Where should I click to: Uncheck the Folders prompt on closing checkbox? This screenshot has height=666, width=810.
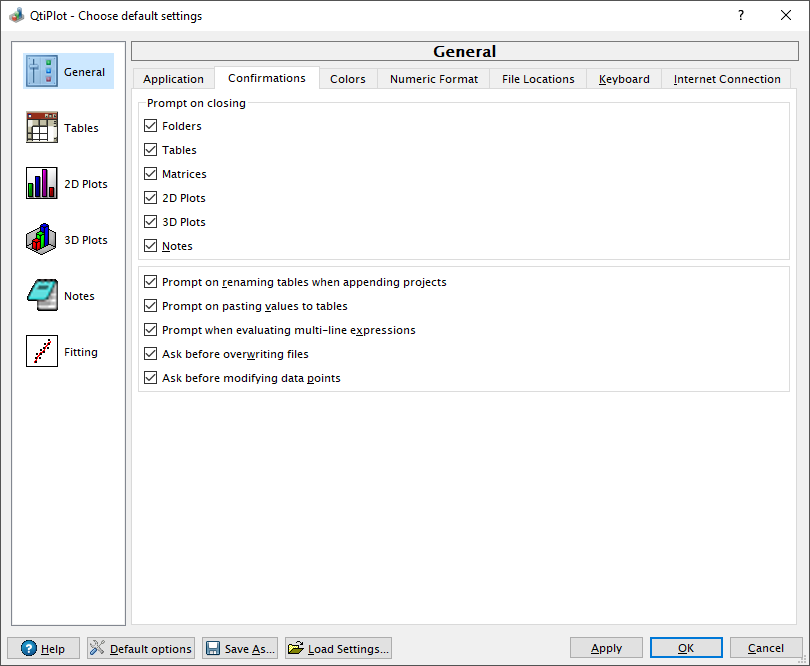coord(150,126)
